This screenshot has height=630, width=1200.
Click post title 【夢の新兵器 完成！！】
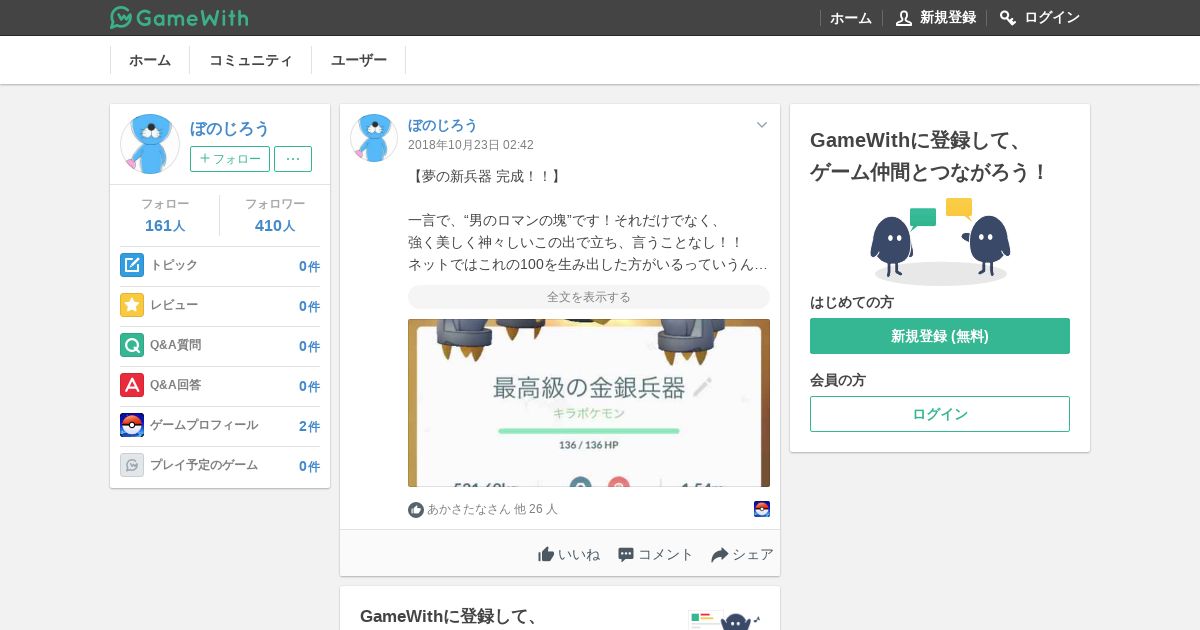tap(485, 176)
